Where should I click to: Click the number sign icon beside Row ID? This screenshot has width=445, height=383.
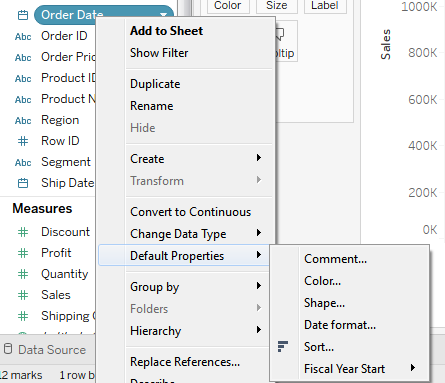tap(23, 141)
